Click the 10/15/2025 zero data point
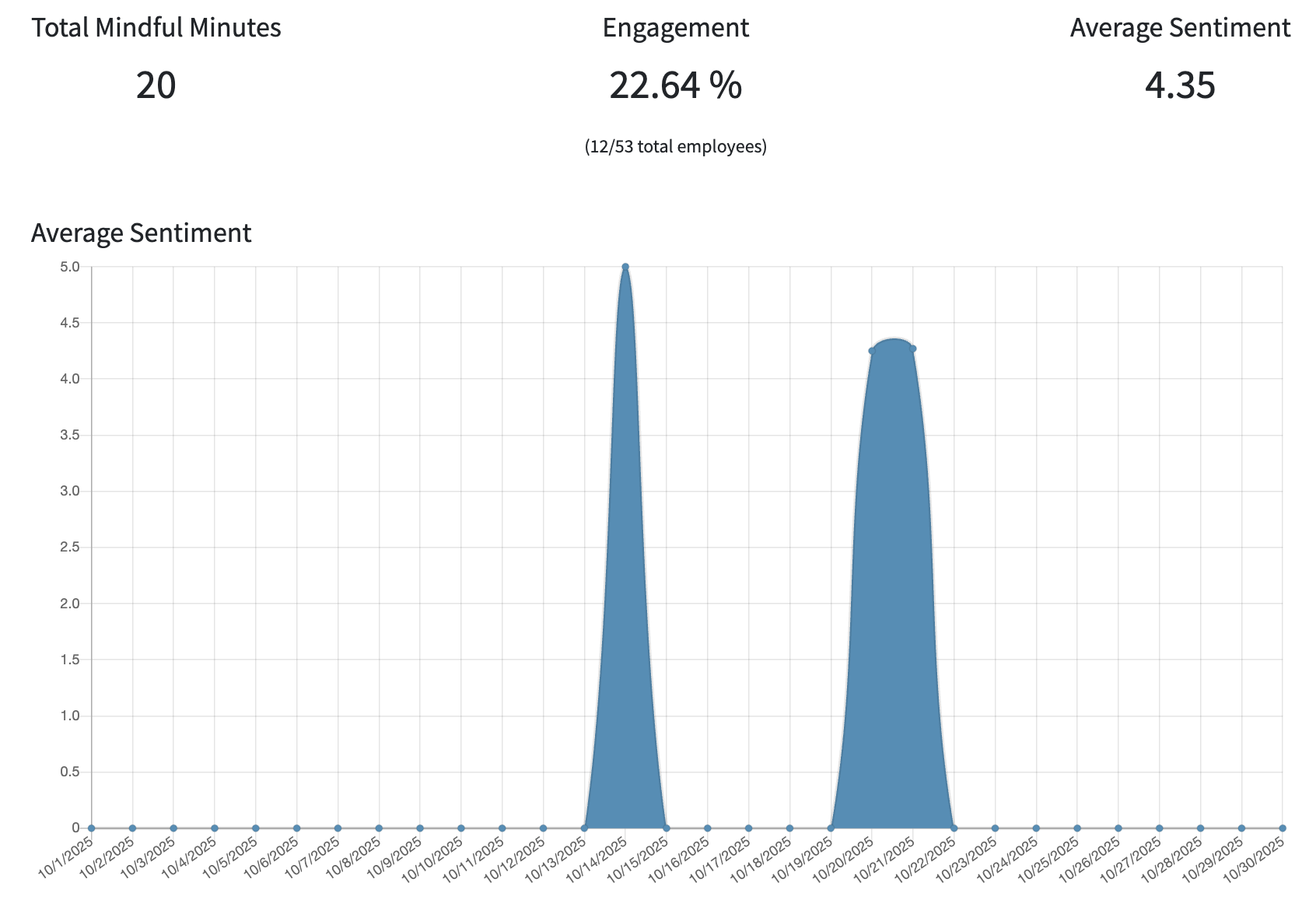Image resolution: width=1316 pixels, height=907 pixels. point(667,828)
